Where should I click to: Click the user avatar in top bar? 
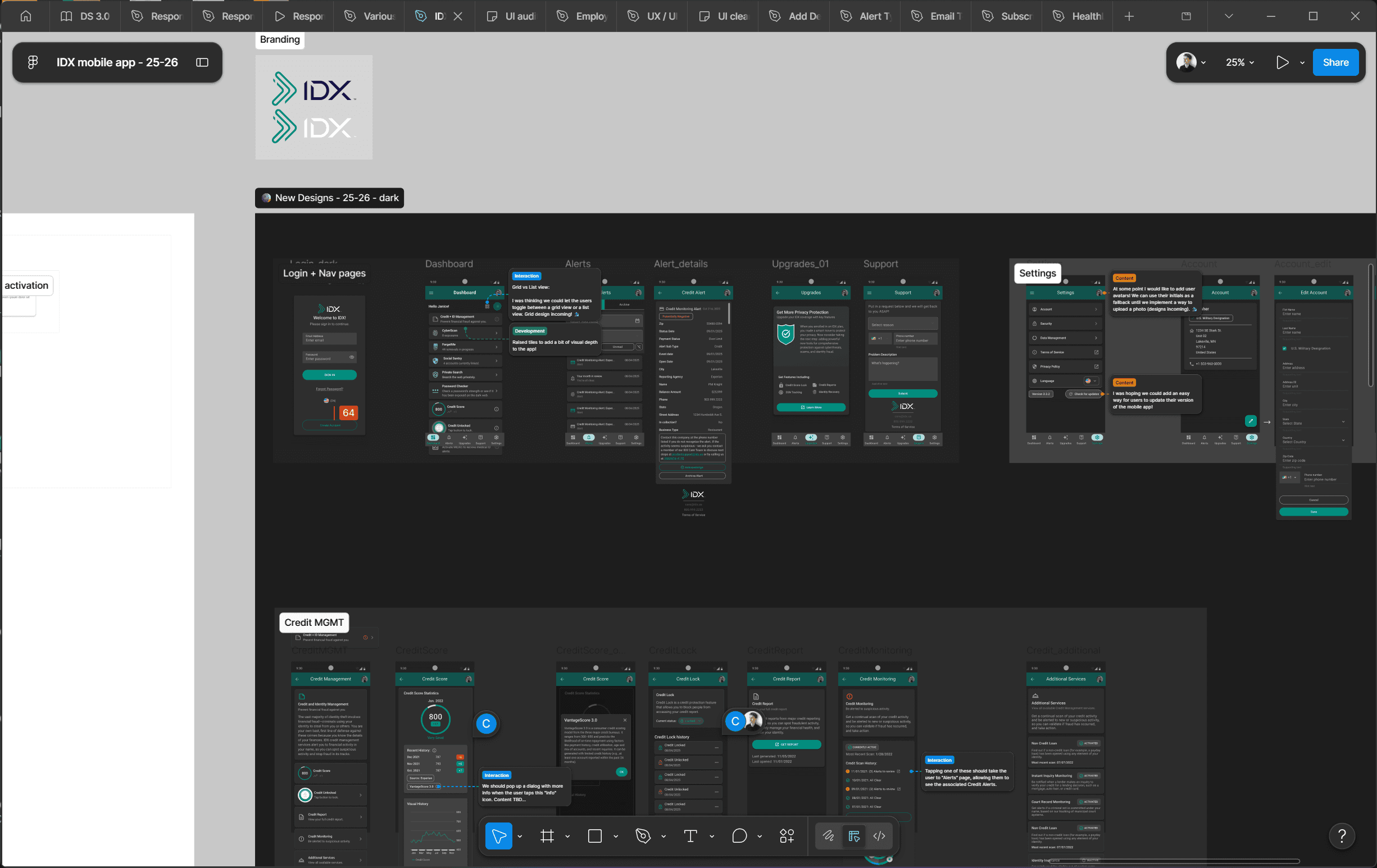pos(1187,62)
